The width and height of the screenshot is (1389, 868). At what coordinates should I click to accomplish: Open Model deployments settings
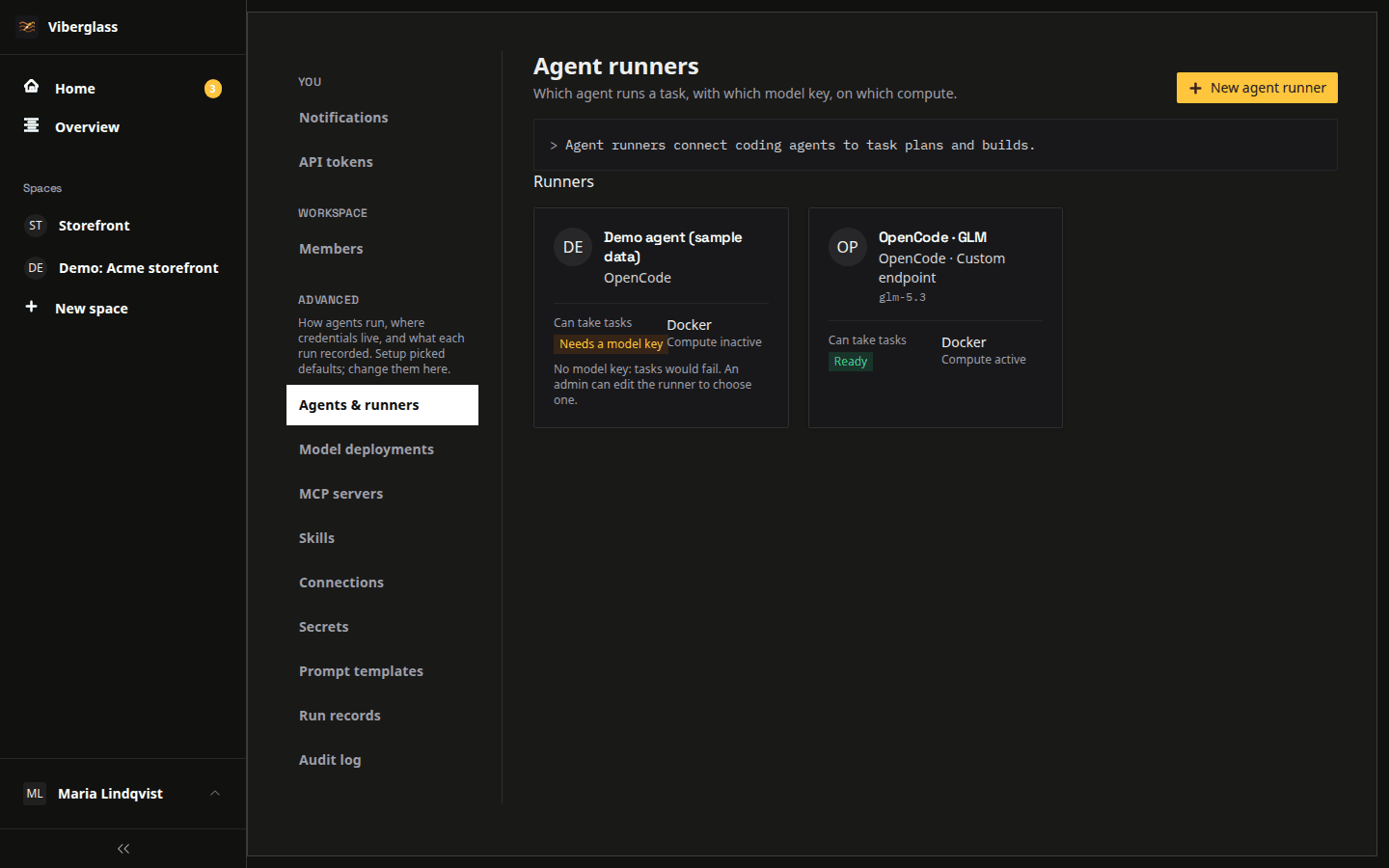click(x=382, y=449)
